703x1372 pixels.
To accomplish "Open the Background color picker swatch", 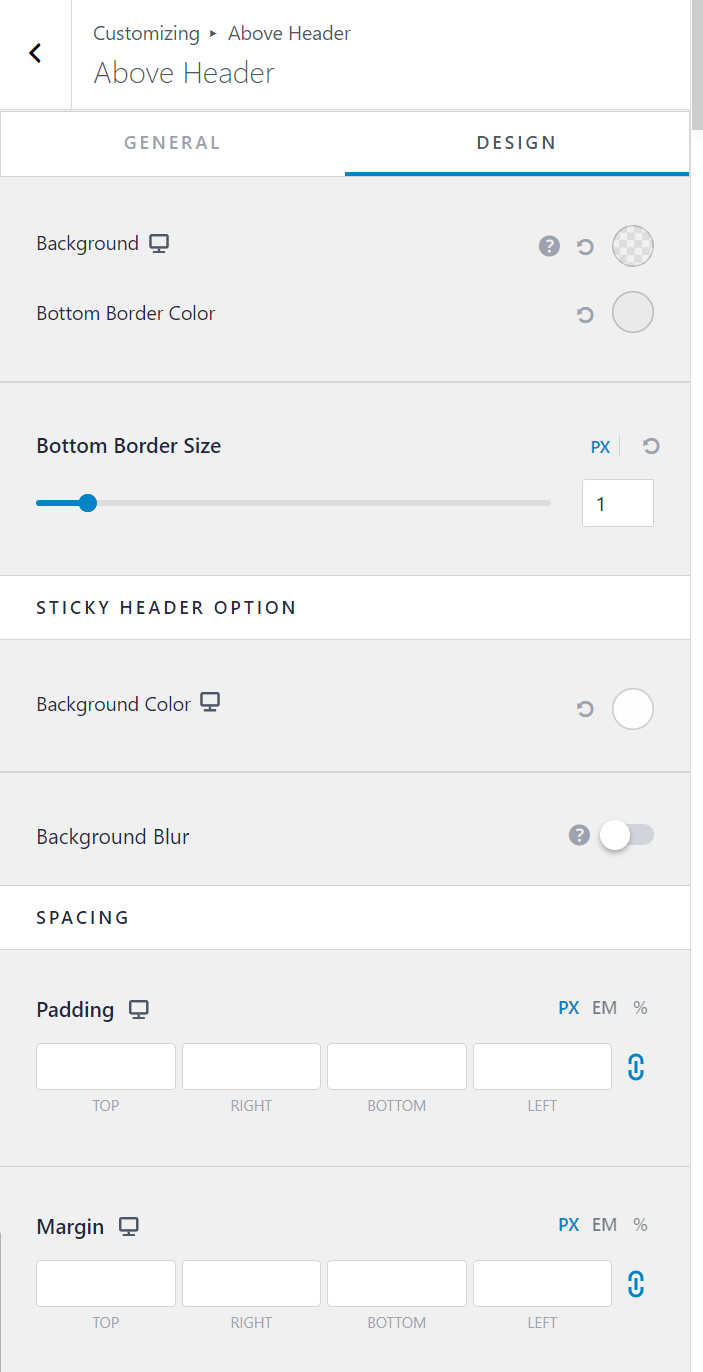I will (632, 246).
